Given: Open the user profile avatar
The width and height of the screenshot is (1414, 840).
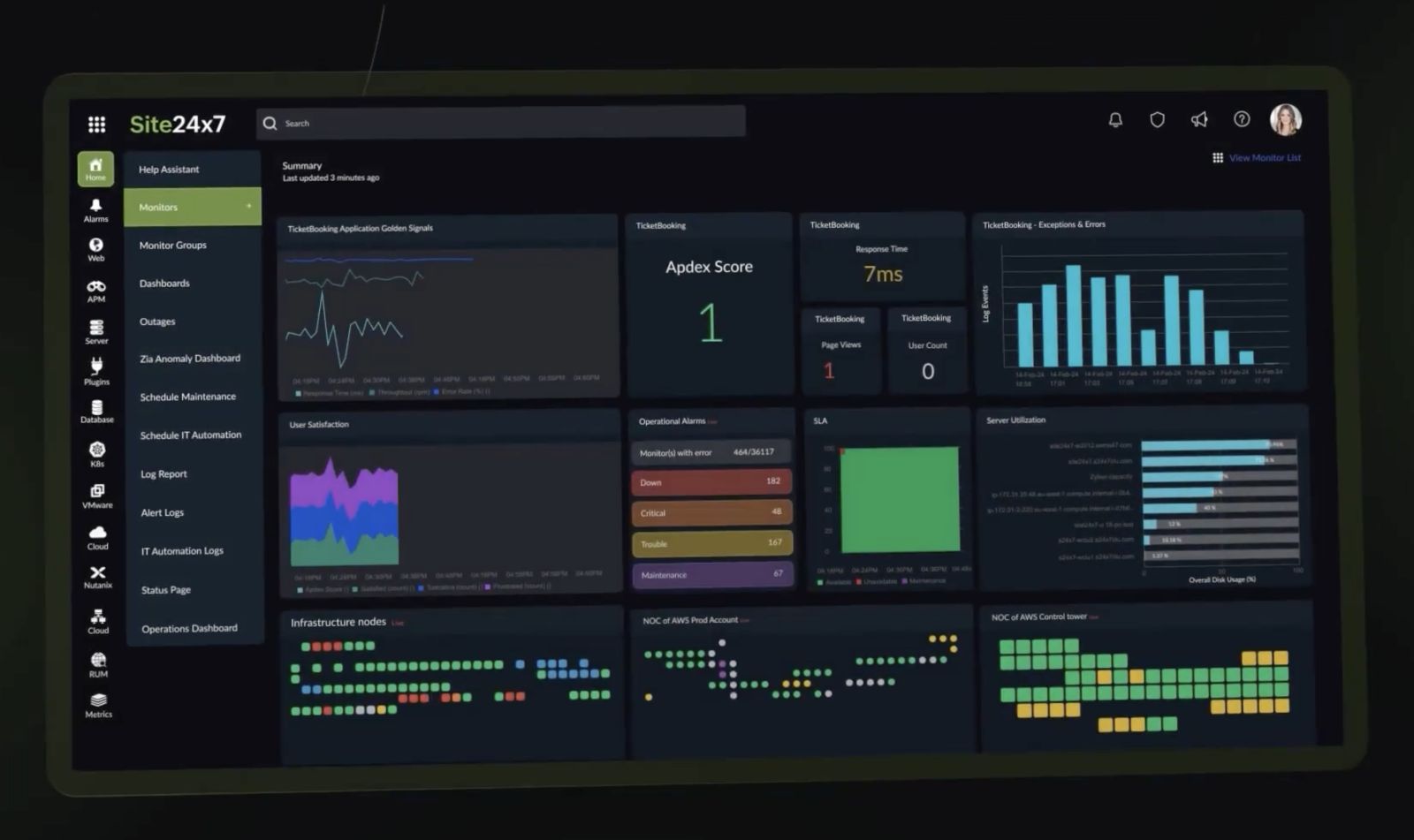Looking at the screenshot, I should 1286,119.
